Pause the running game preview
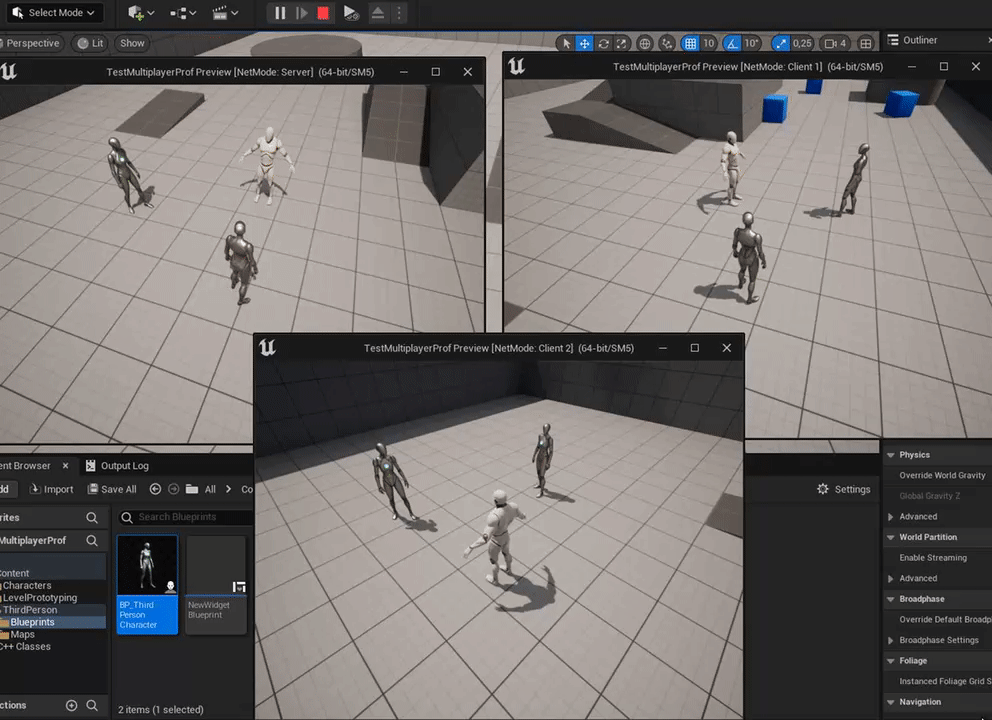 tap(279, 12)
